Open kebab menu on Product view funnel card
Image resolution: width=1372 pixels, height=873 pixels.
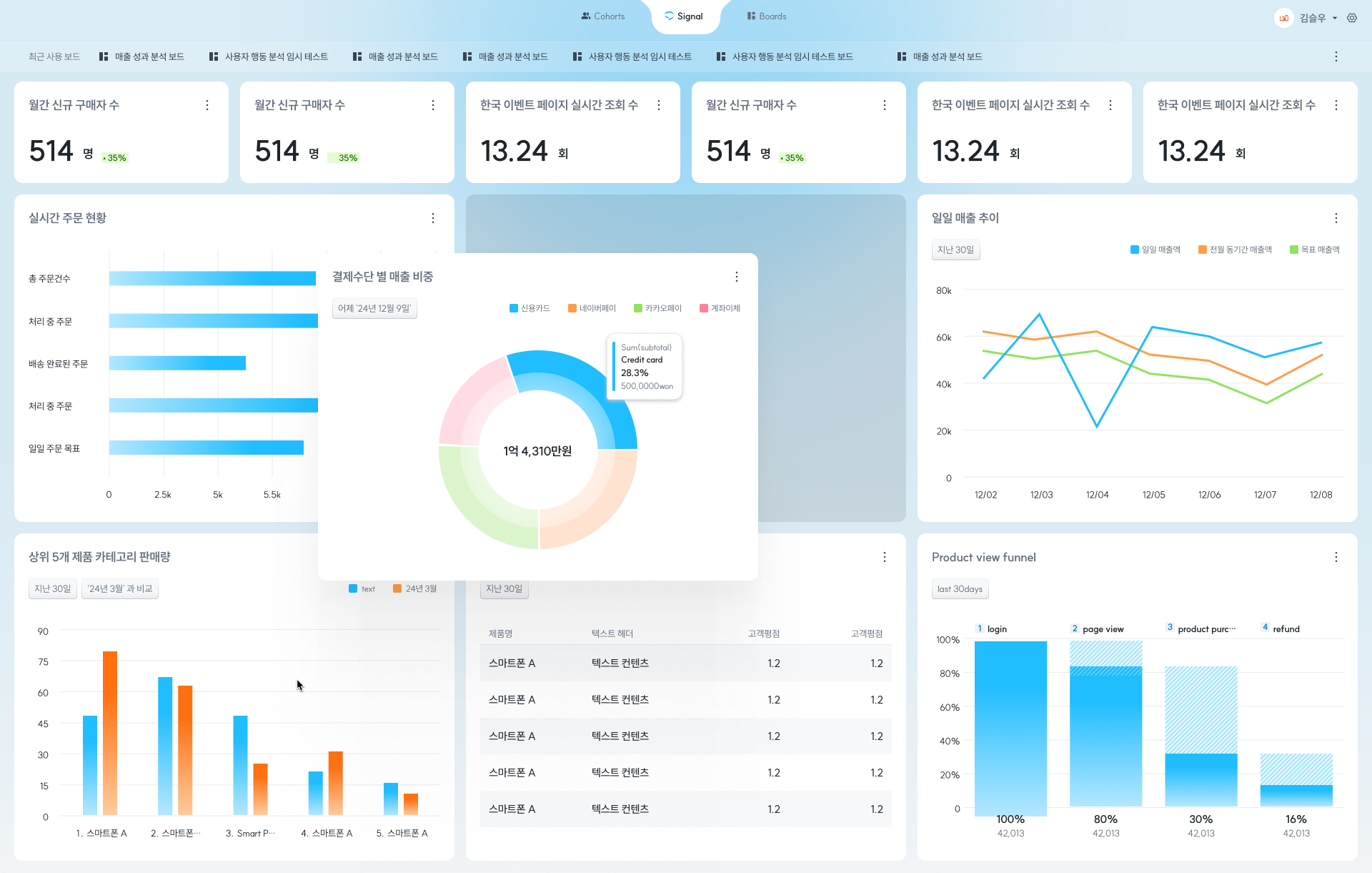(x=1336, y=557)
